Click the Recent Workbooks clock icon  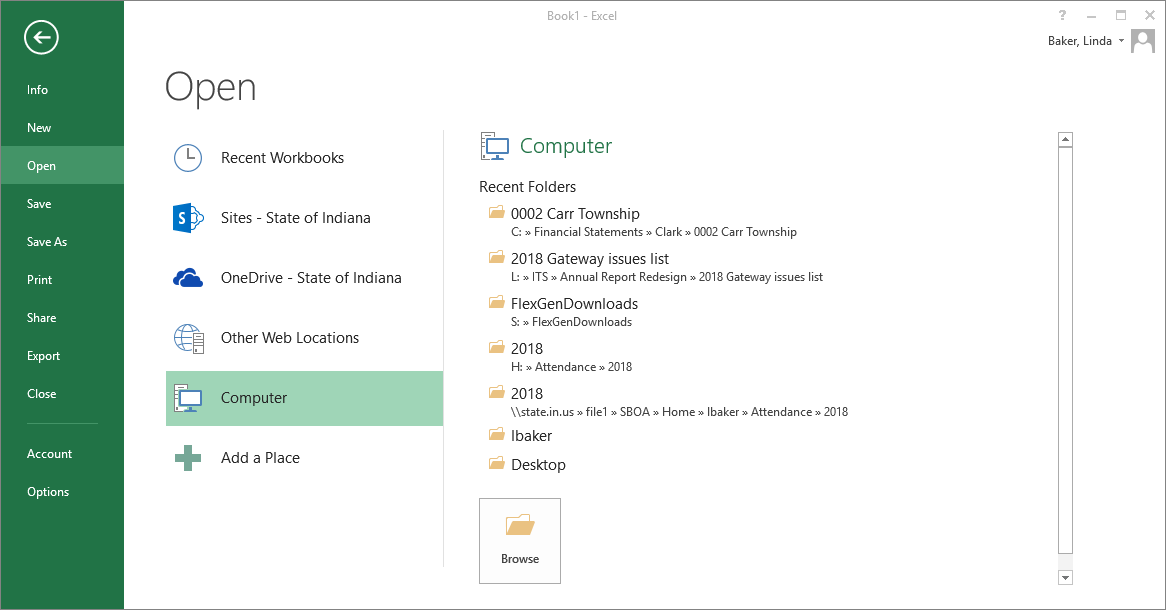[x=187, y=158]
